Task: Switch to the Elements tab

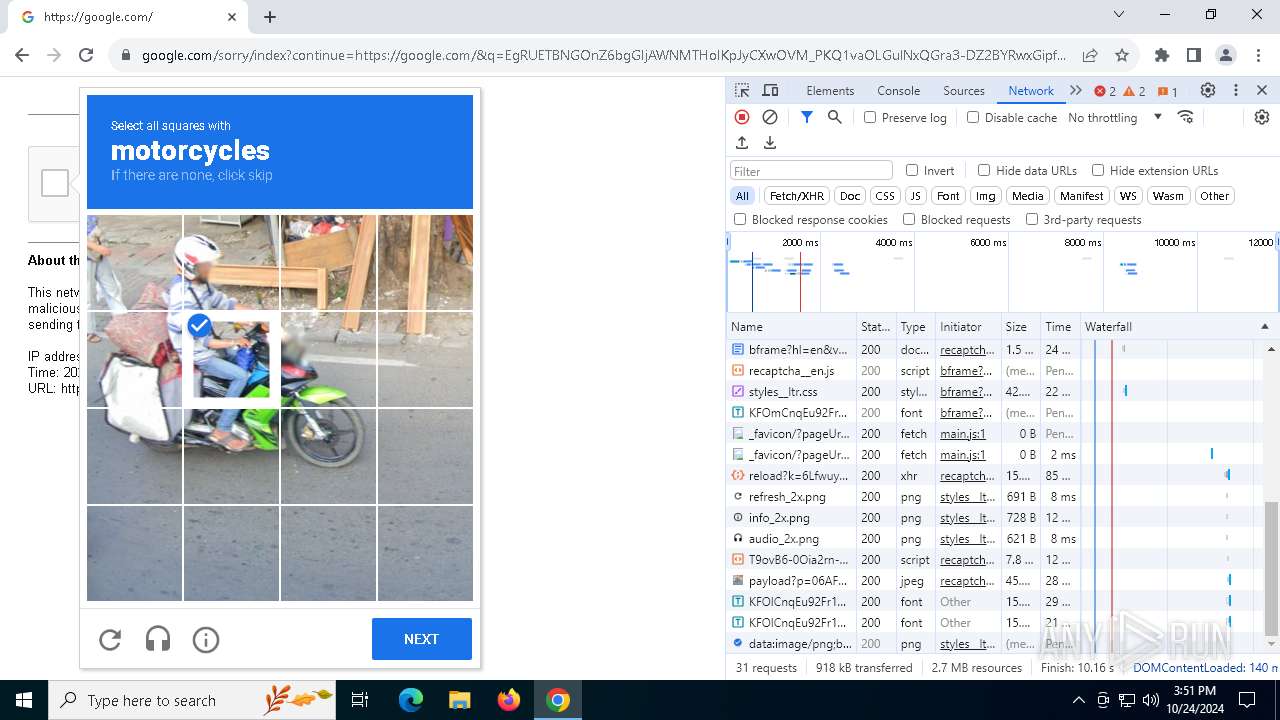Action: coord(830,90)
